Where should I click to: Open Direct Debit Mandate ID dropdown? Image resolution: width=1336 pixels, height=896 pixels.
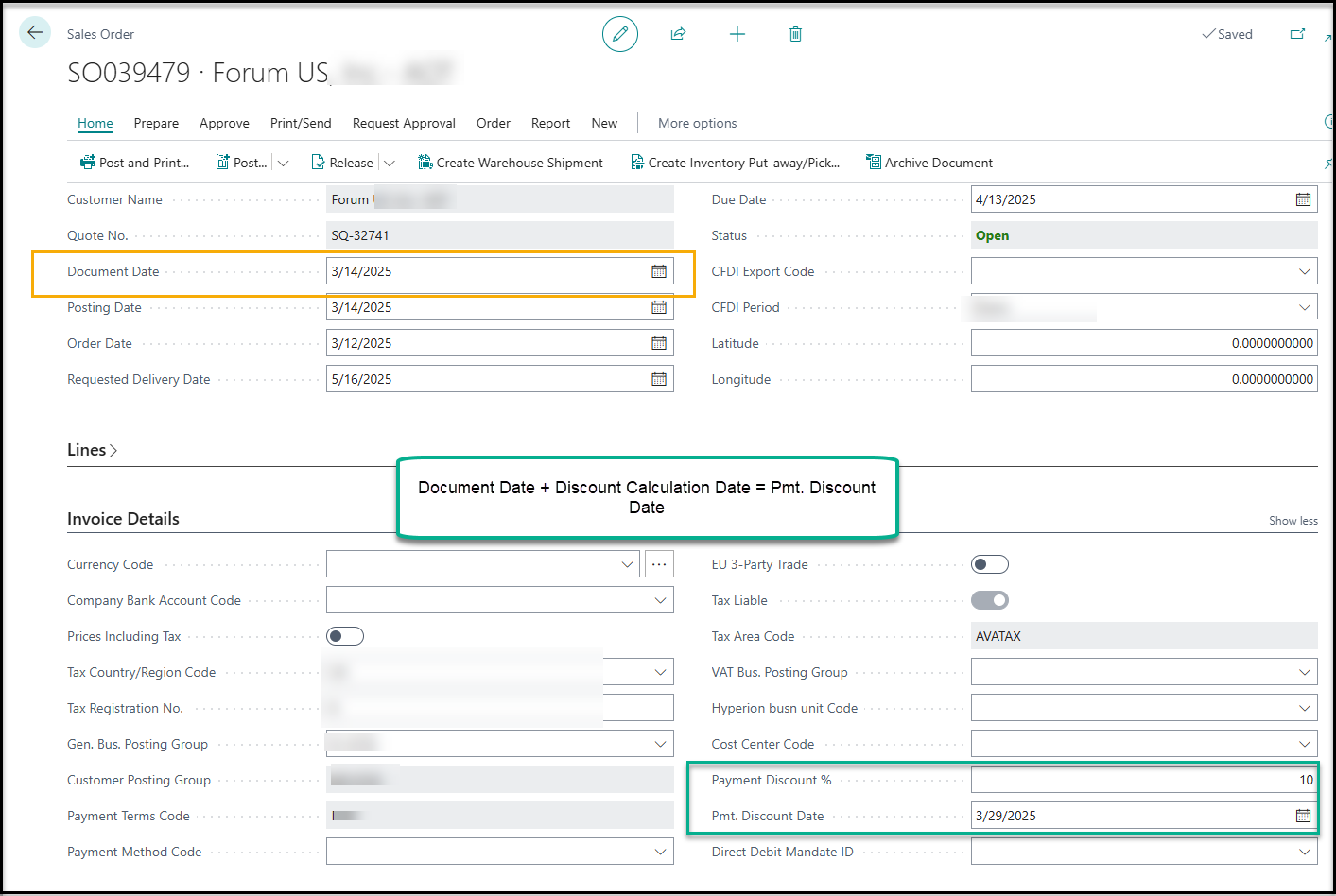[x=1305, y=852]
